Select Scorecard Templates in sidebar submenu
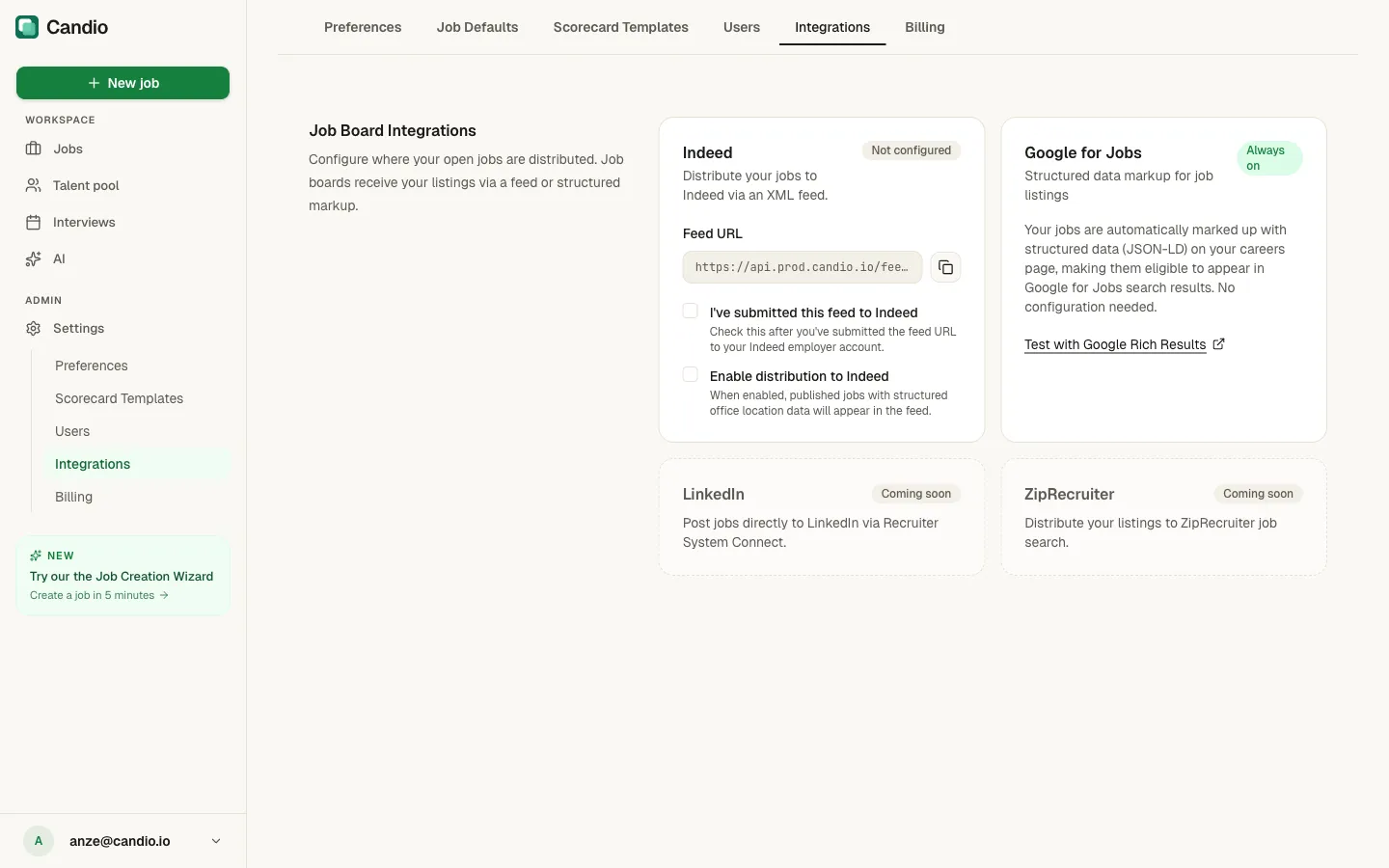This screenshot has width=1389, height=868. tap(138, 398)
